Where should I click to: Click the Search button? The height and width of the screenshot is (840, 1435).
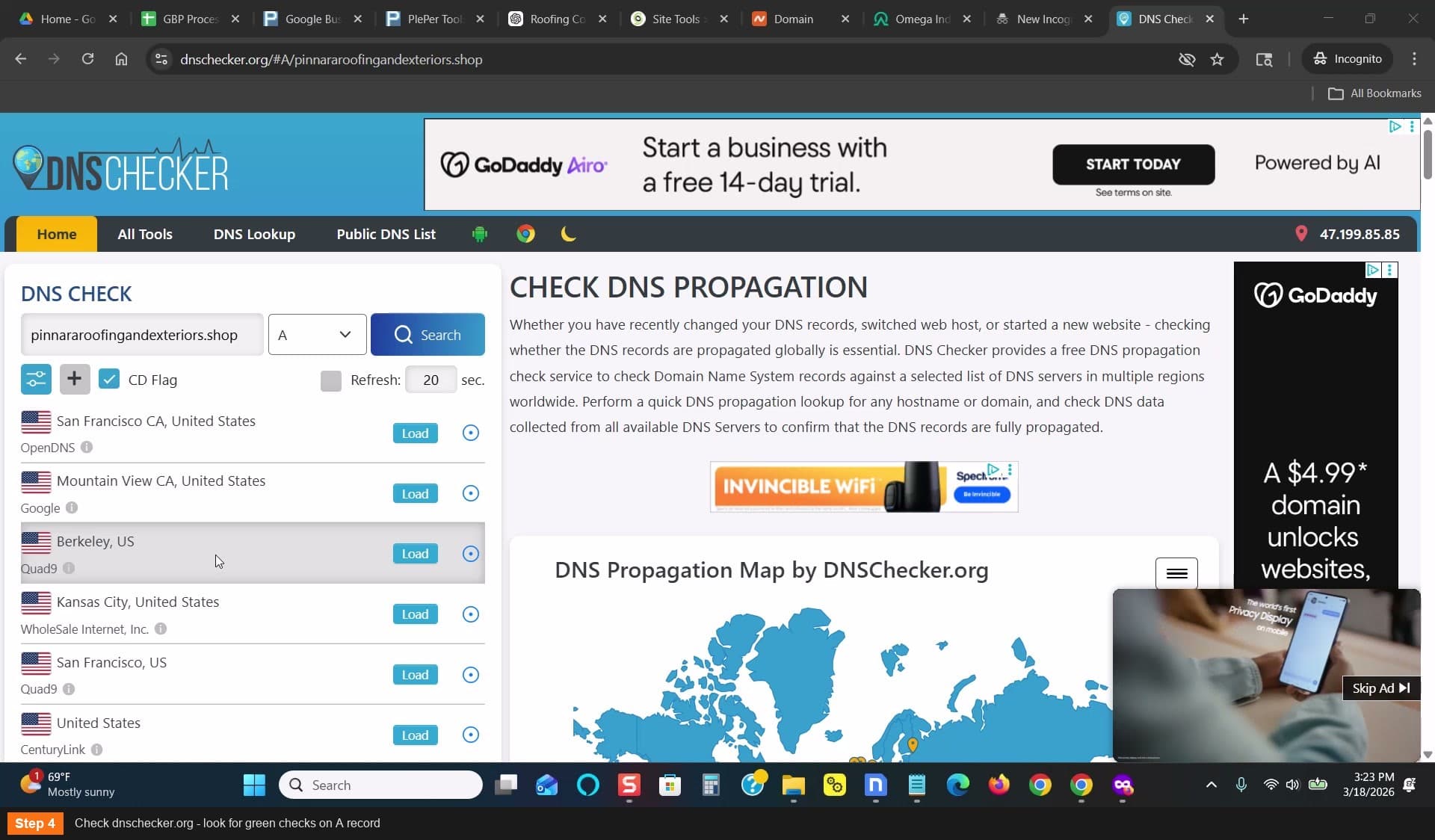click(428, 335)
